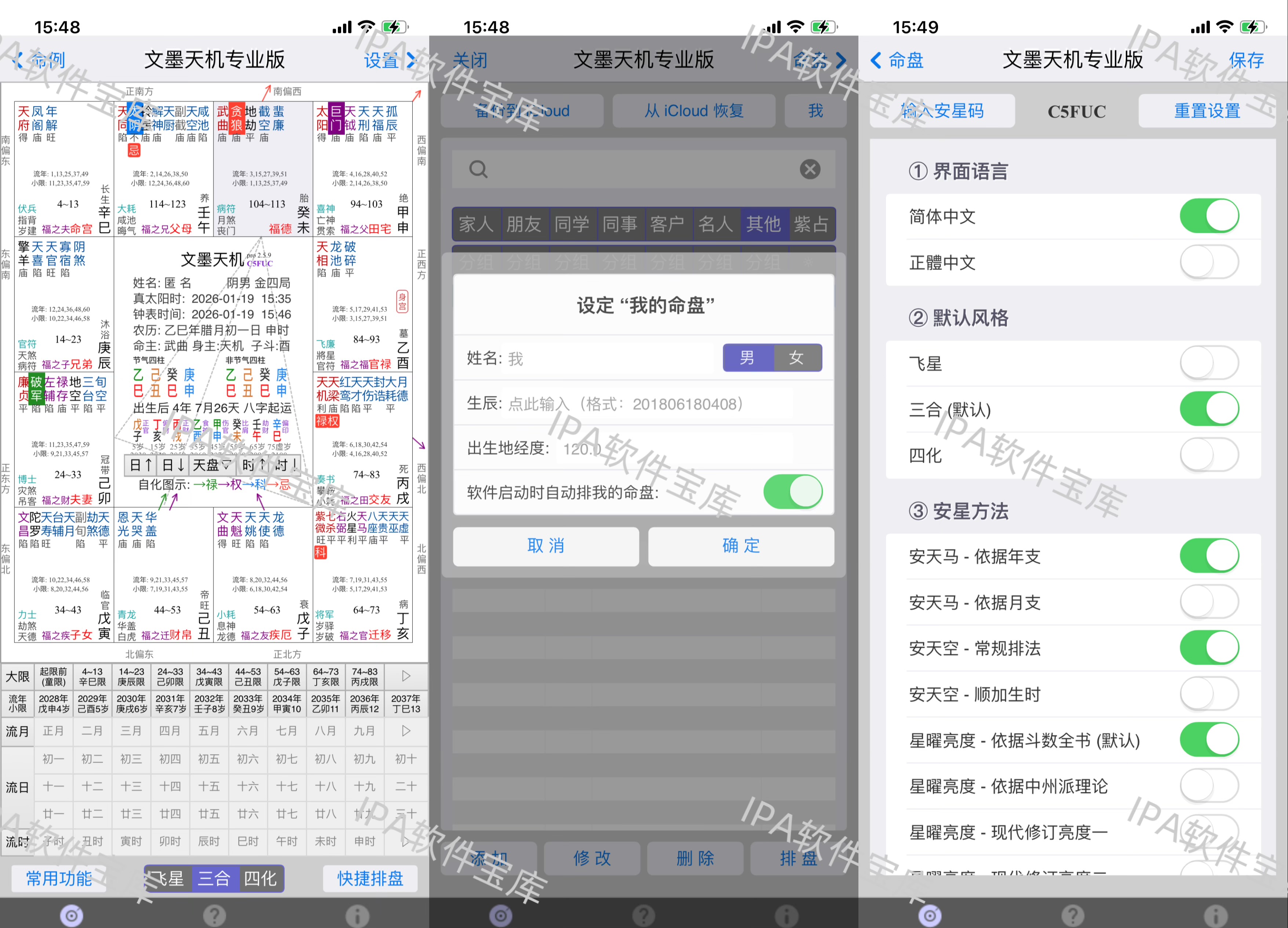Tap 日↑ to increase the chart day
Image resolution: width=1288 pixels, height=928 pixels.
[x=140, y=465]
